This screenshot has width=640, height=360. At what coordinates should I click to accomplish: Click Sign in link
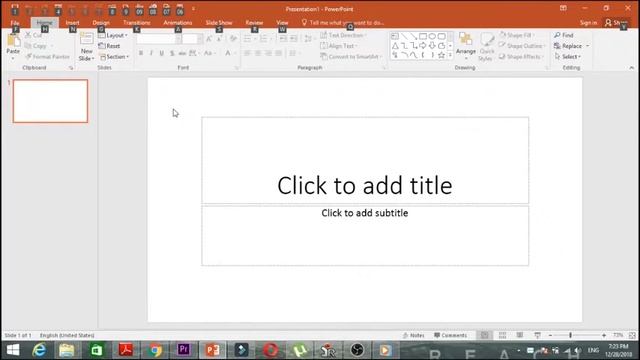[x=588, y=23]
